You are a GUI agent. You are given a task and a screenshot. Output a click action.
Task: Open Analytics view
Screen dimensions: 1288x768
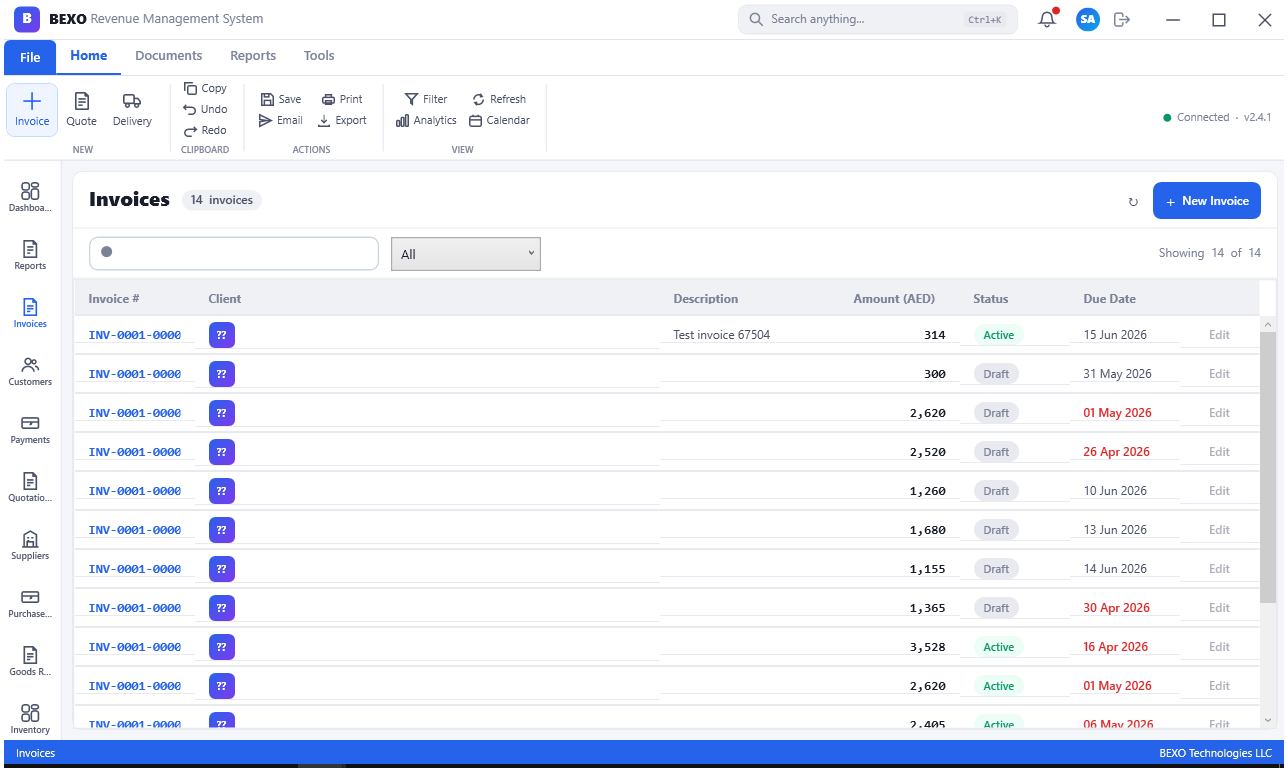pos(426,120)
